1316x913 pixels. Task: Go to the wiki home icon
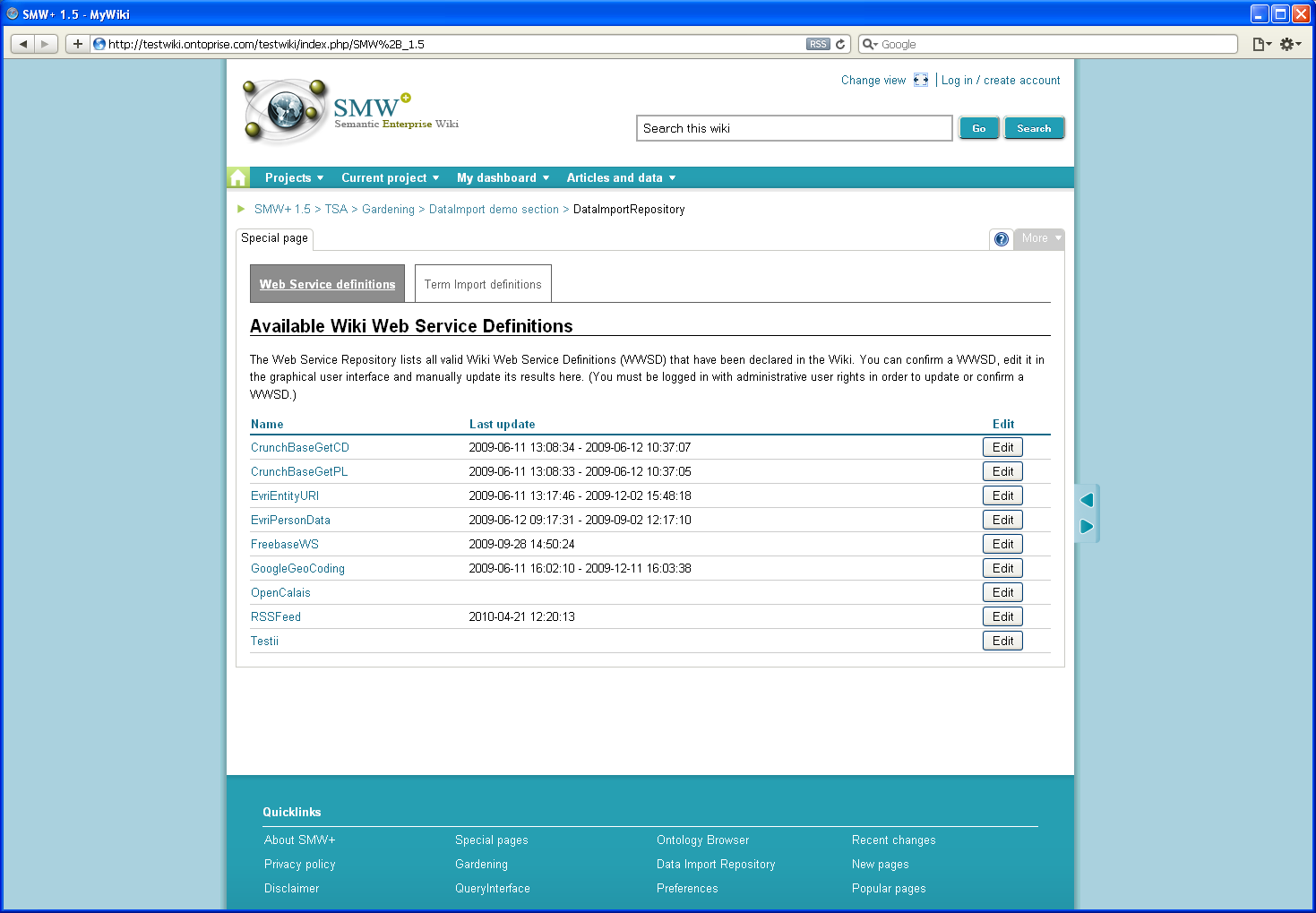tap(238, 177)
